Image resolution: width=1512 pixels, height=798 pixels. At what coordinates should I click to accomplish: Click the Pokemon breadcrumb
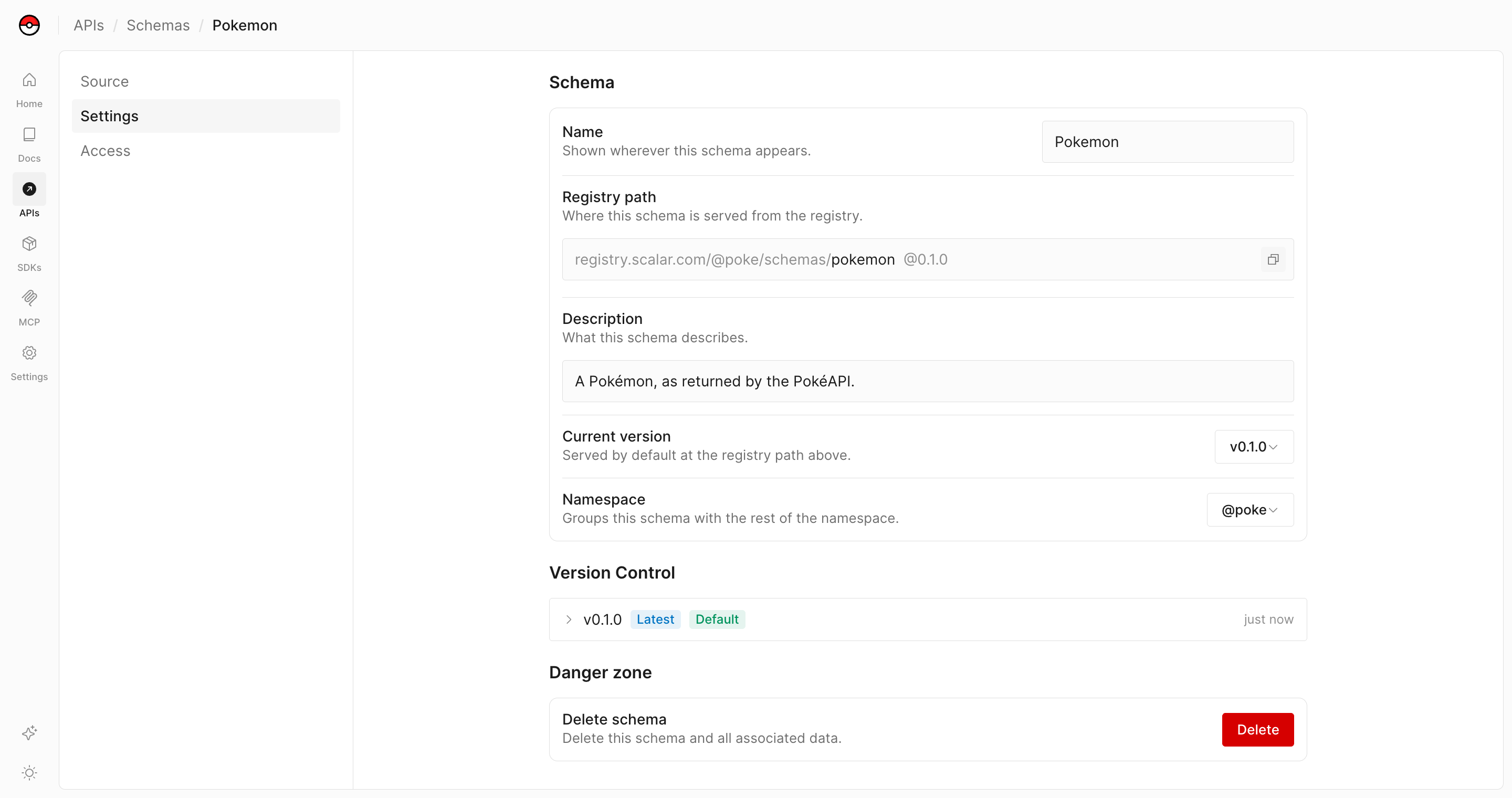(244, 25)
